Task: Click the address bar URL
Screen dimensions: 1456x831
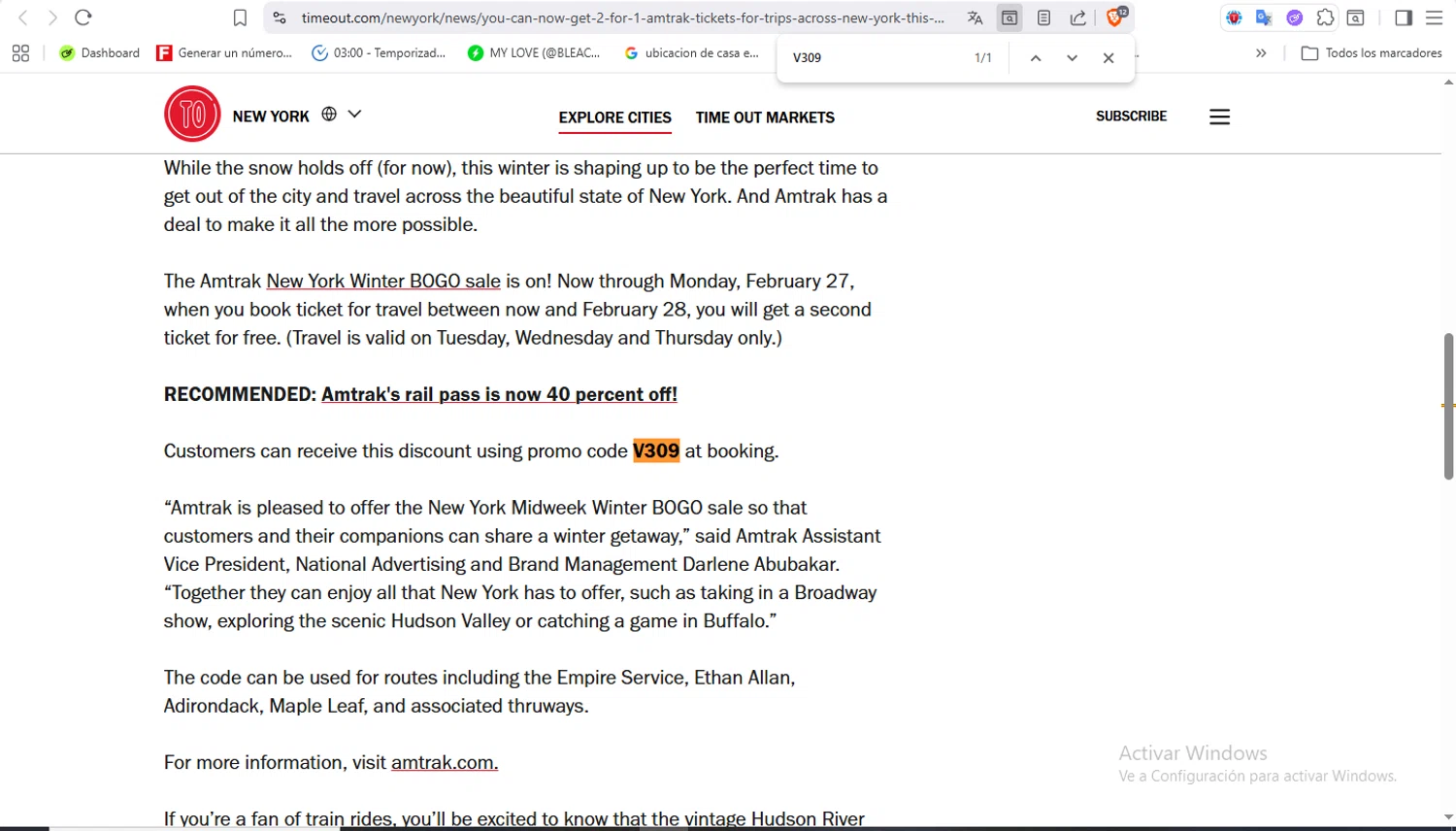Action: point(622,17)
